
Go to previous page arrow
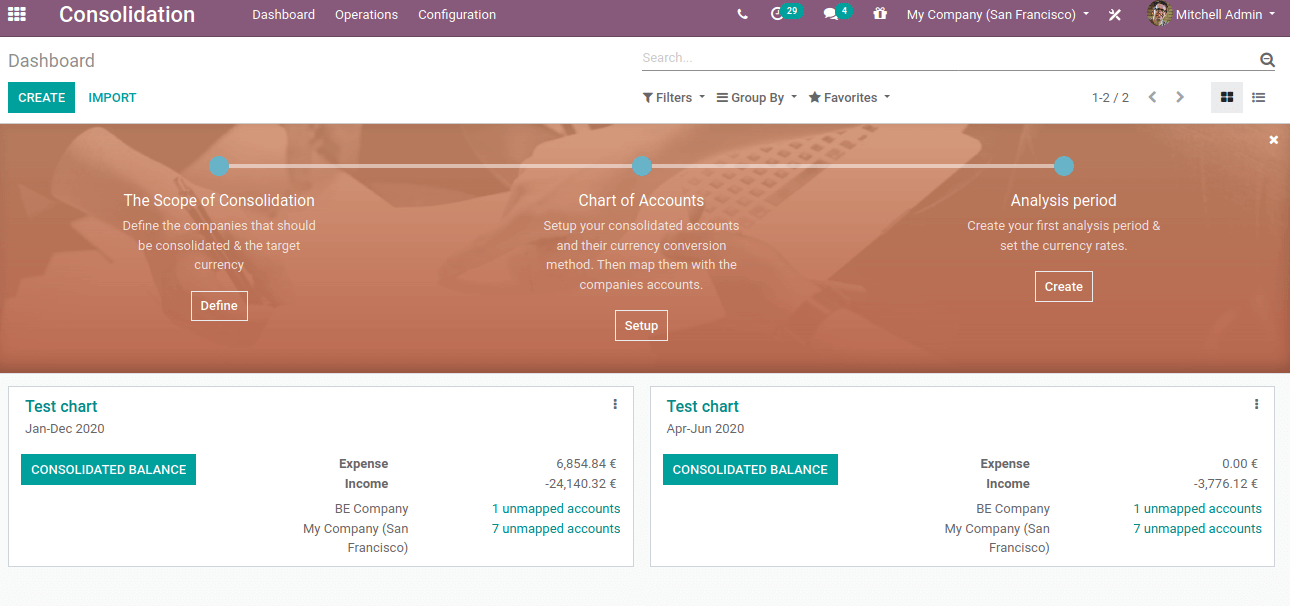(1152, 97)
